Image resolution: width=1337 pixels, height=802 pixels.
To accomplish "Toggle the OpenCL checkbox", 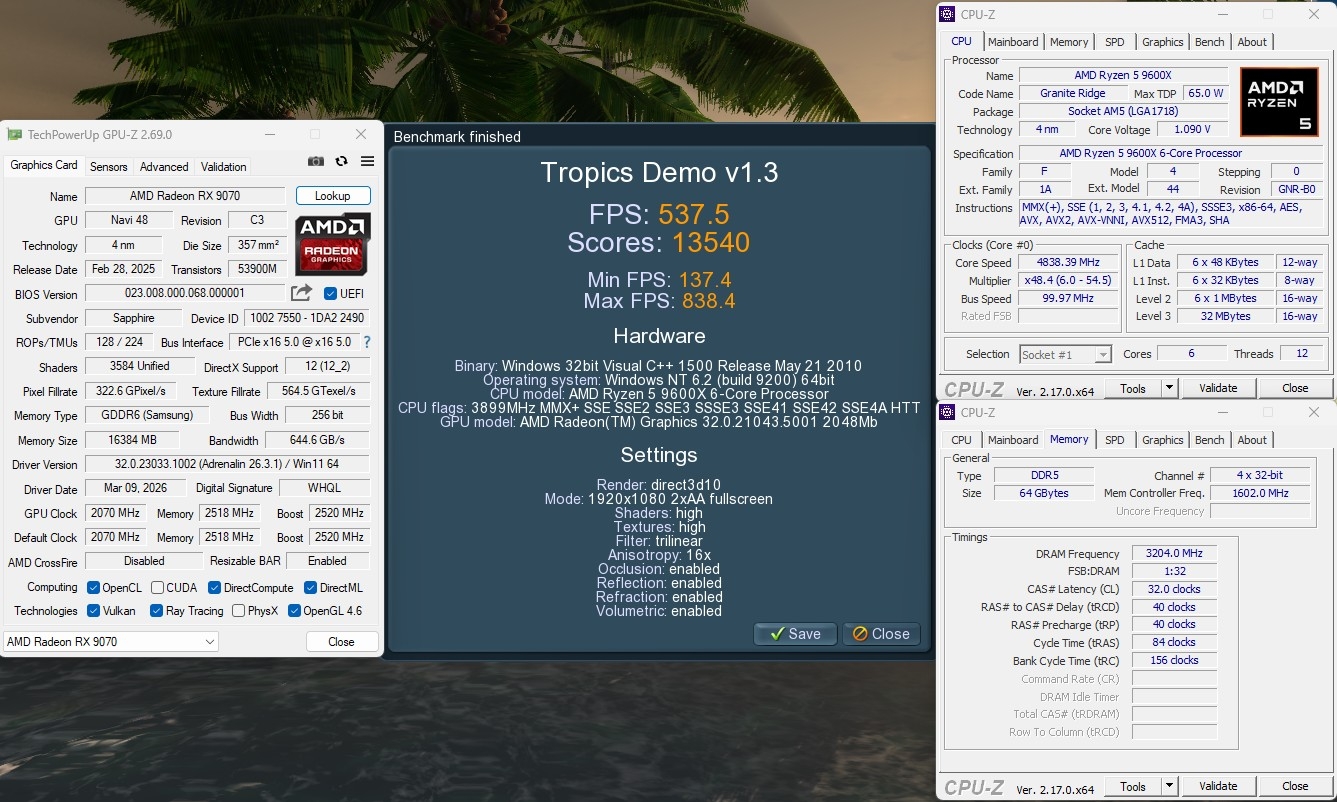I will pyautogui.click(x=93, y=588).
